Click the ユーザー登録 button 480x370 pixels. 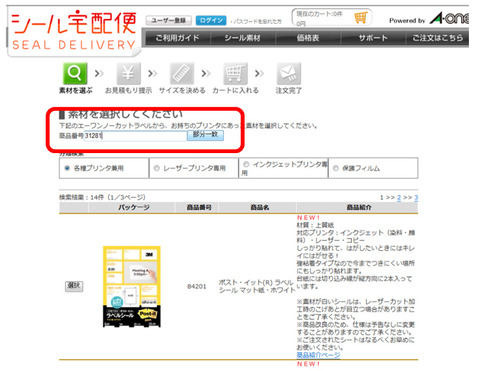click(x=169, y=20)
